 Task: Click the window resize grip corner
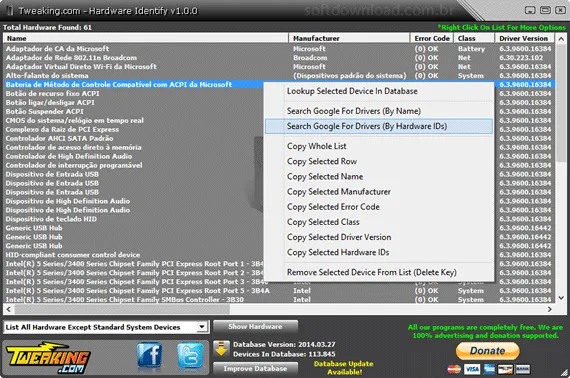pyautogui.click(x=565, y=373)
